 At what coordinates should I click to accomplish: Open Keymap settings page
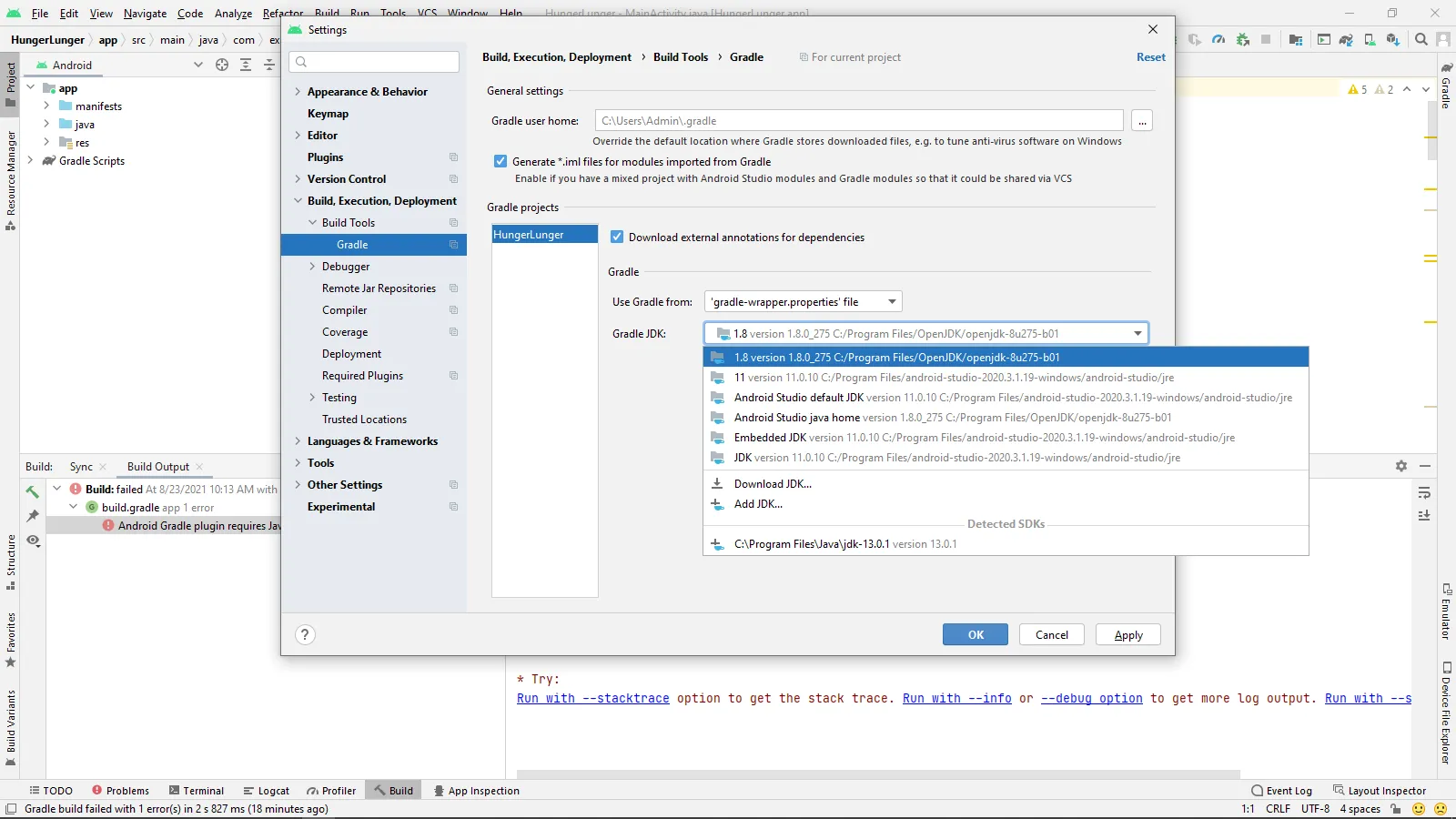point(328,114)
